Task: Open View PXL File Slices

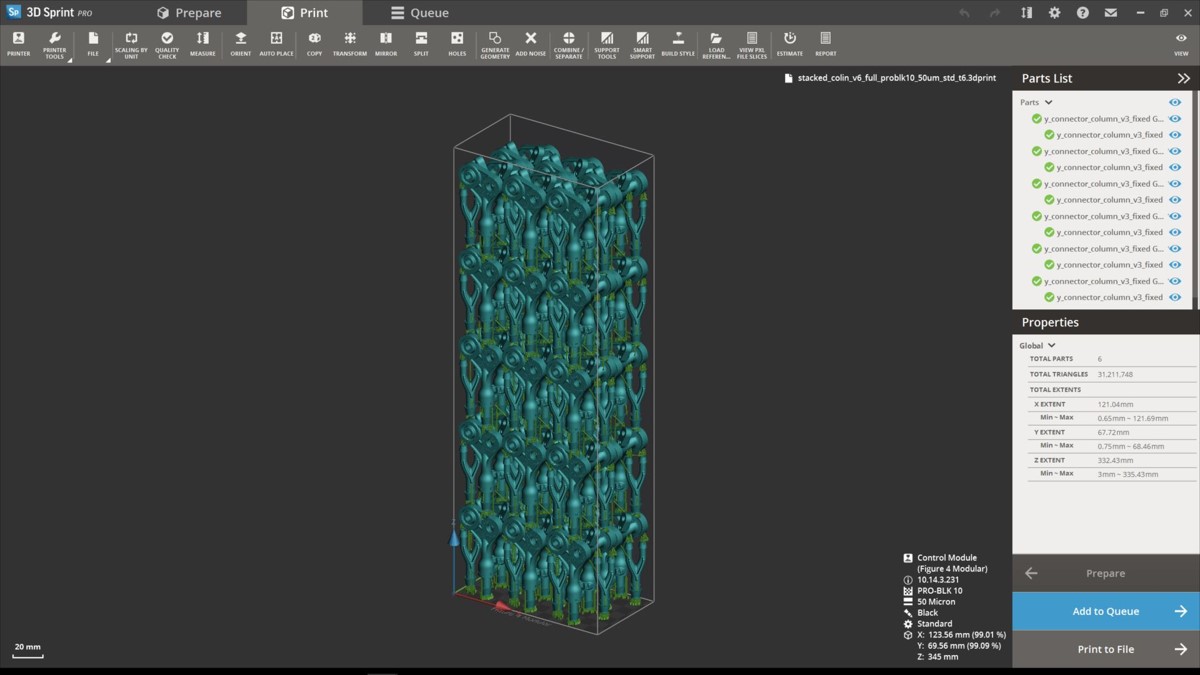Action: click(752, 44)
